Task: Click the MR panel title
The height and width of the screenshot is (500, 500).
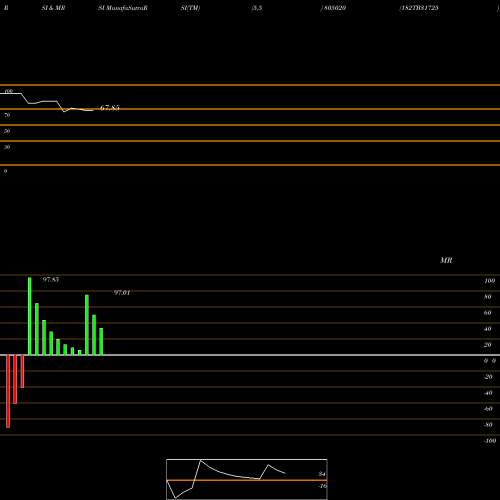Action: [x=446, y=260]
